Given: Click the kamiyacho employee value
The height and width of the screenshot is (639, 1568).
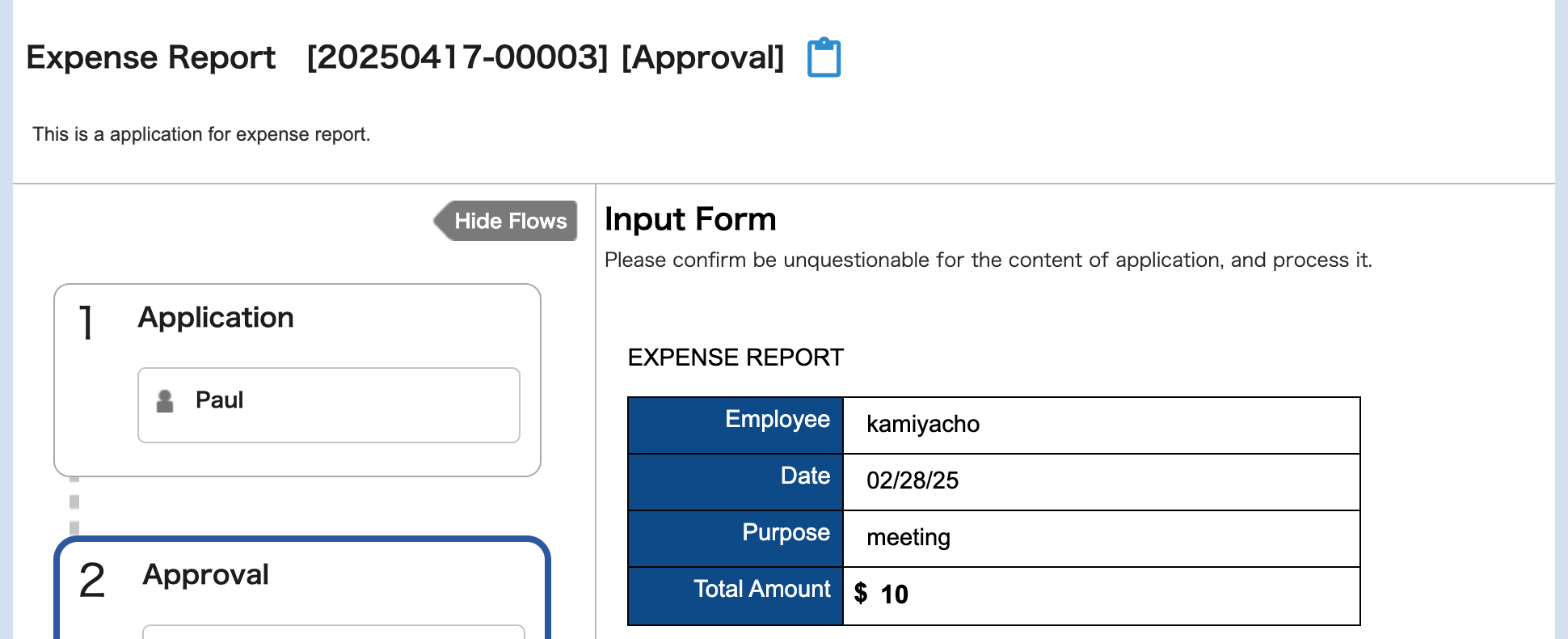Looking at the screenshot, I should 923,424.
